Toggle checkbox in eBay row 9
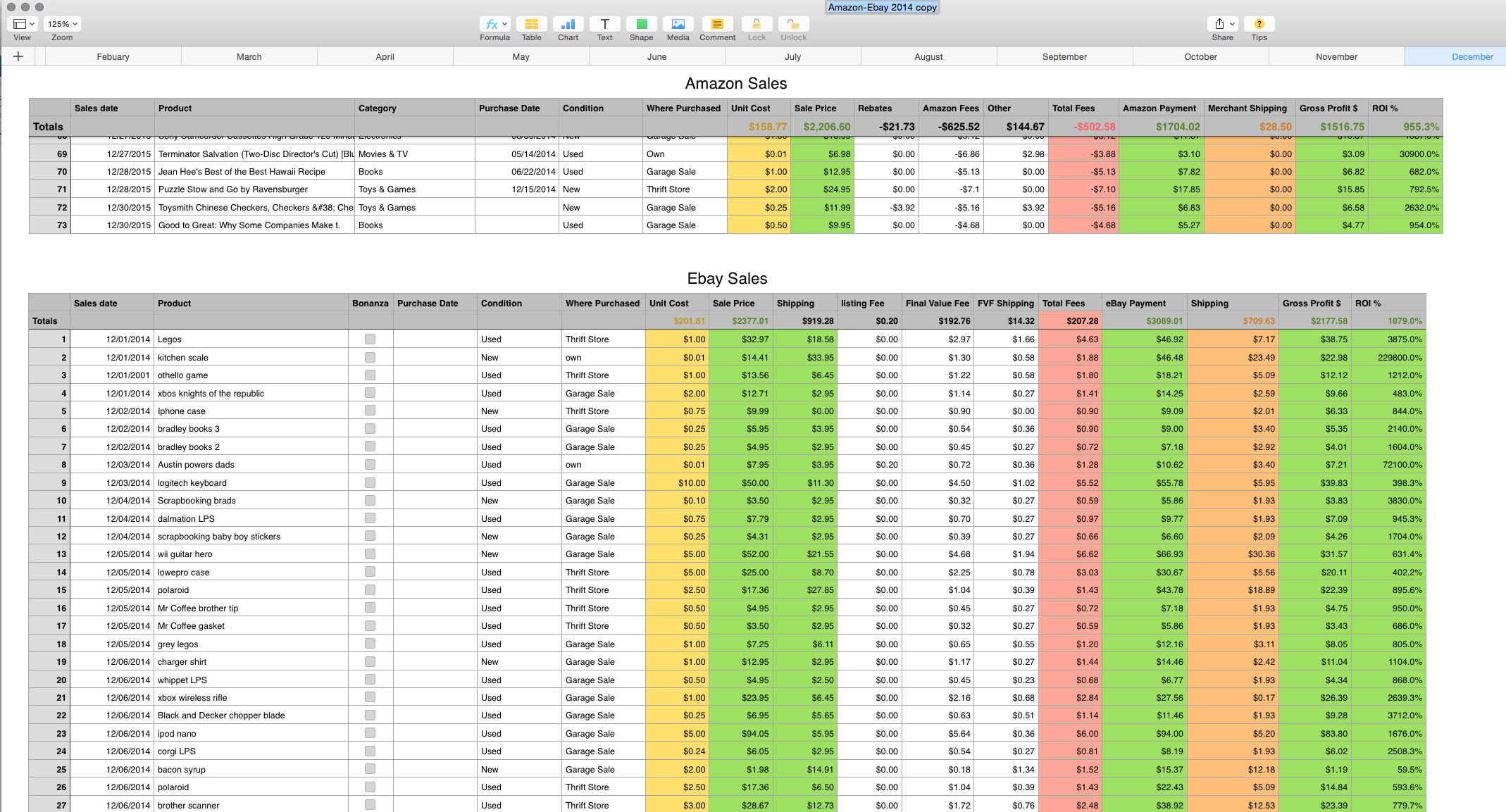This screenshot has width=1506, height=812. 370,482
